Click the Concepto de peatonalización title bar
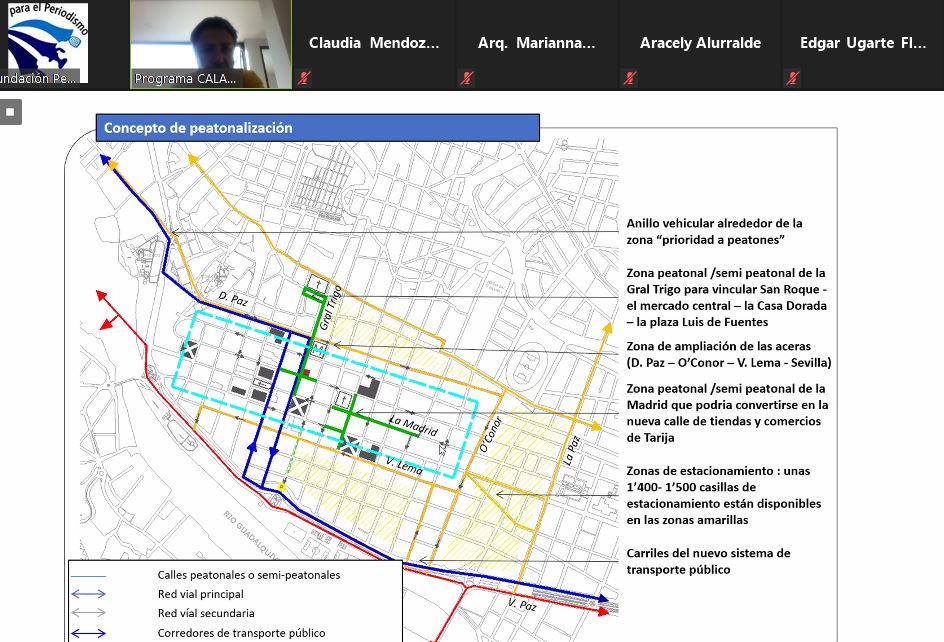 317,127
